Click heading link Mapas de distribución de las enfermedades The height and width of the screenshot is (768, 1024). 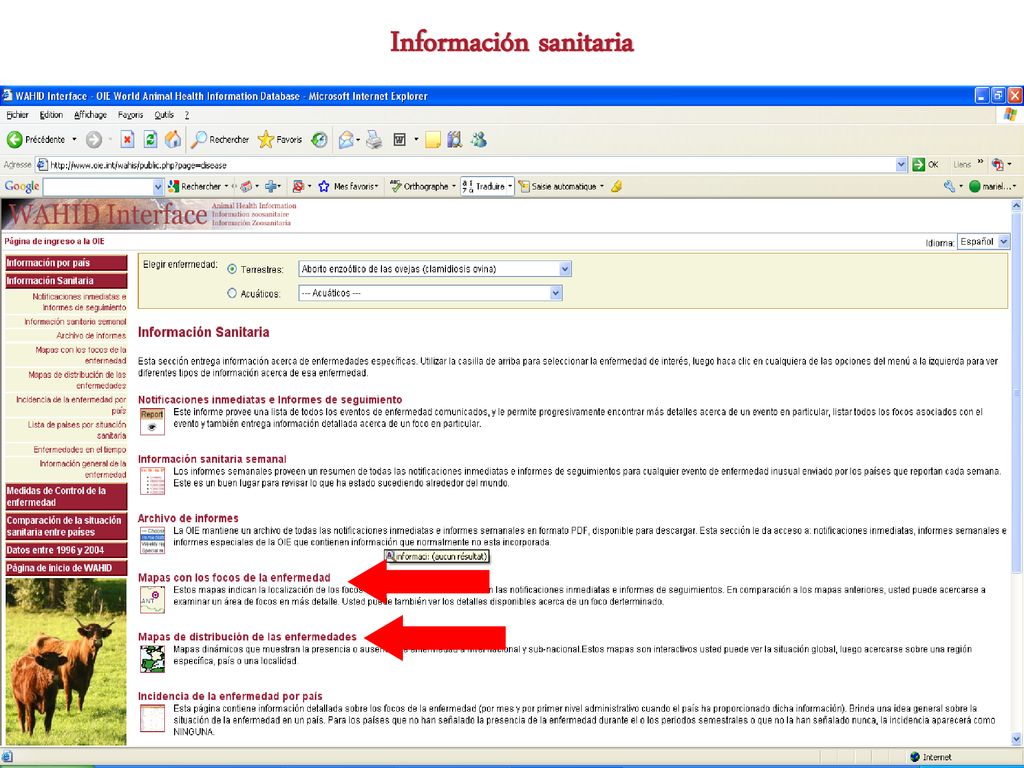click(x=247, y=637)
